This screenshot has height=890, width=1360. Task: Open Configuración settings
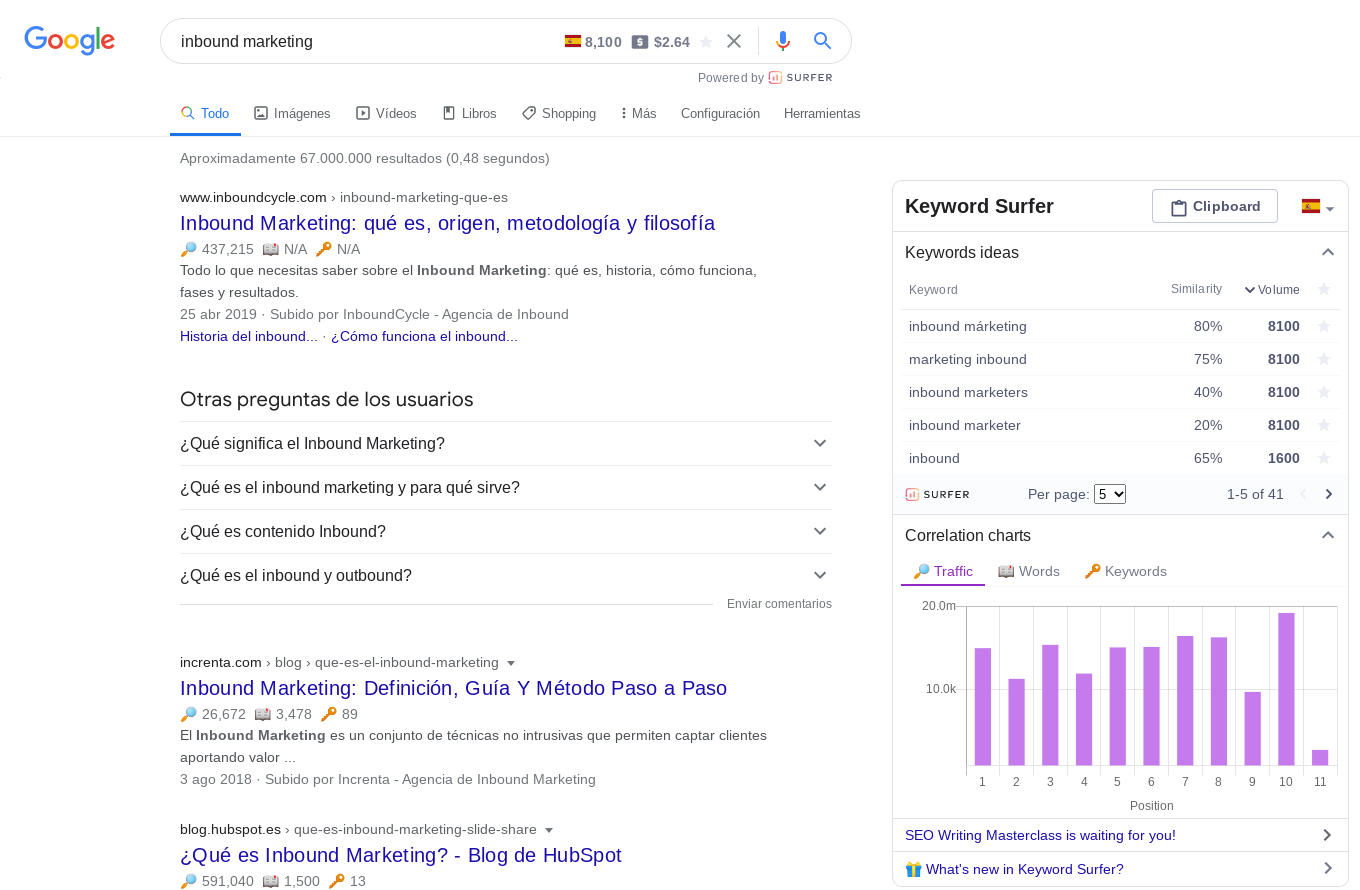(x=720, y=114)
